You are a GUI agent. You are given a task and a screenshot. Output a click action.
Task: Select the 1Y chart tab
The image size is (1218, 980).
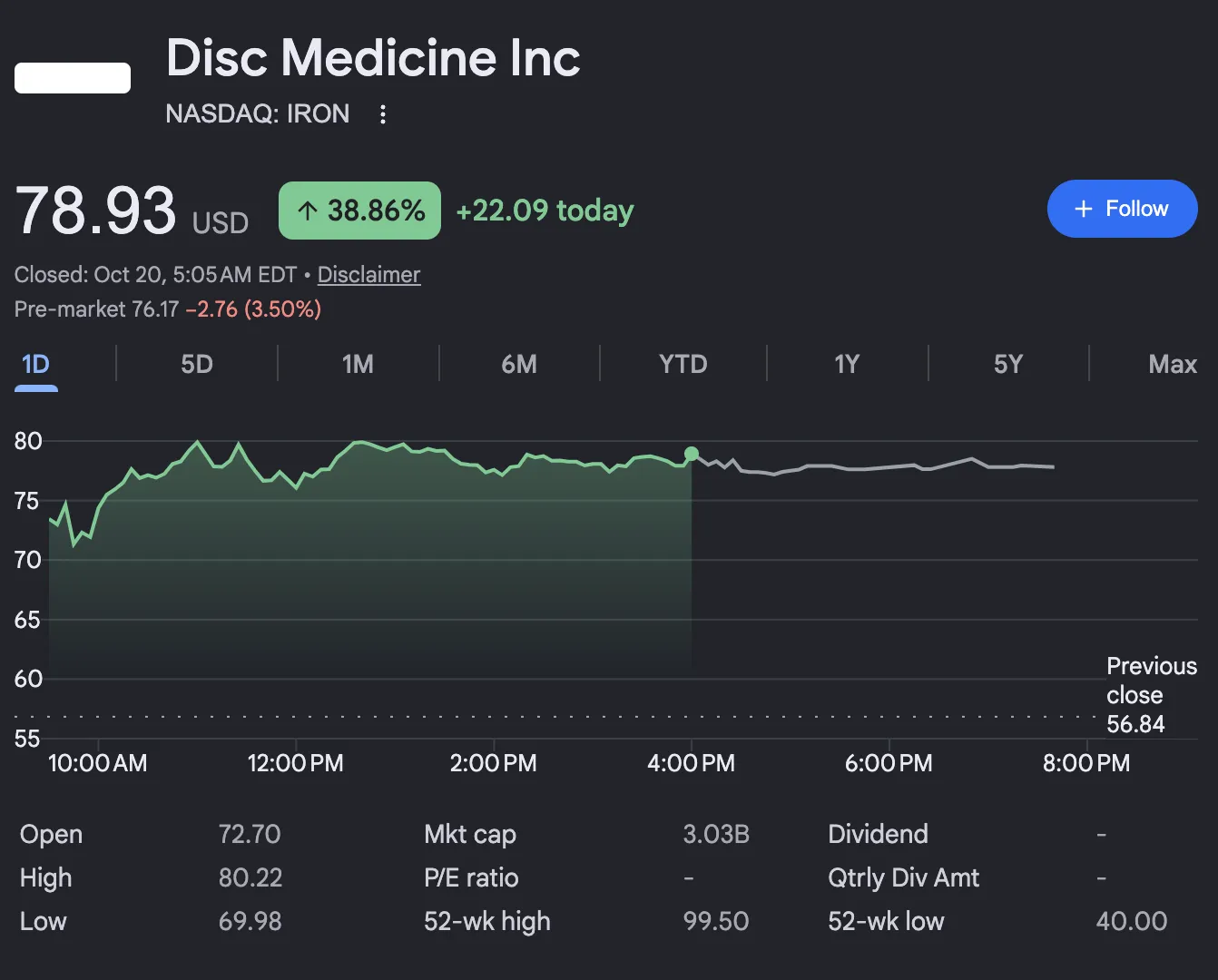click(847, 365)
